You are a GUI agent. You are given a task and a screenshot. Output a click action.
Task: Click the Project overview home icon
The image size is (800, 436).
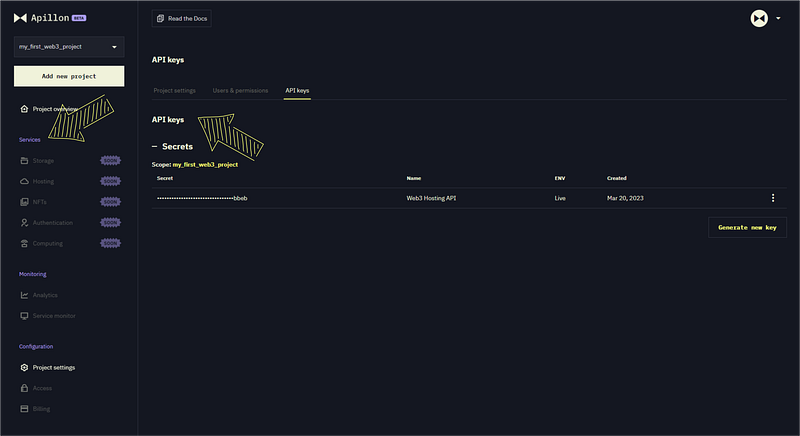pos(24,109)
